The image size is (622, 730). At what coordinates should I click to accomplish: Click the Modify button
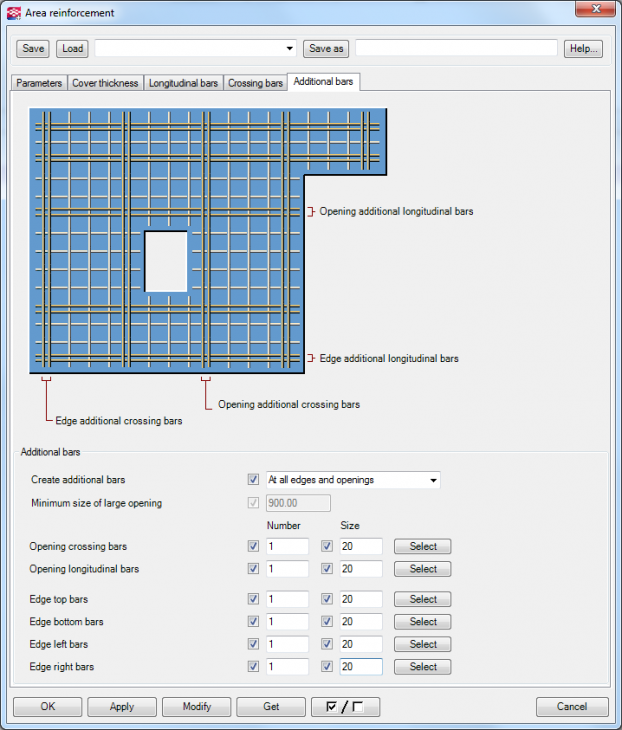(x=197, y=707)
